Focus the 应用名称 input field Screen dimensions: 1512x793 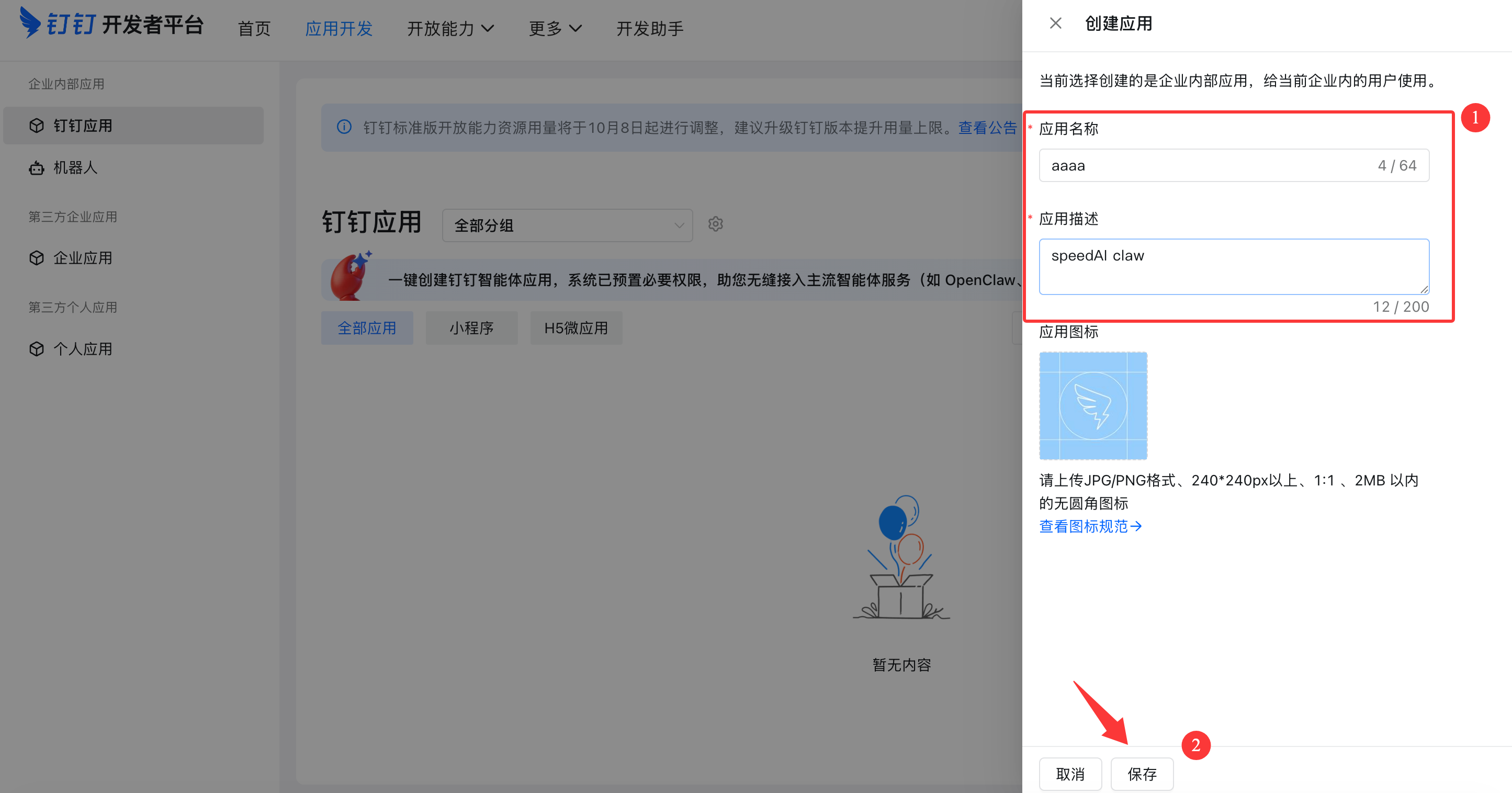pos(1234,165)
